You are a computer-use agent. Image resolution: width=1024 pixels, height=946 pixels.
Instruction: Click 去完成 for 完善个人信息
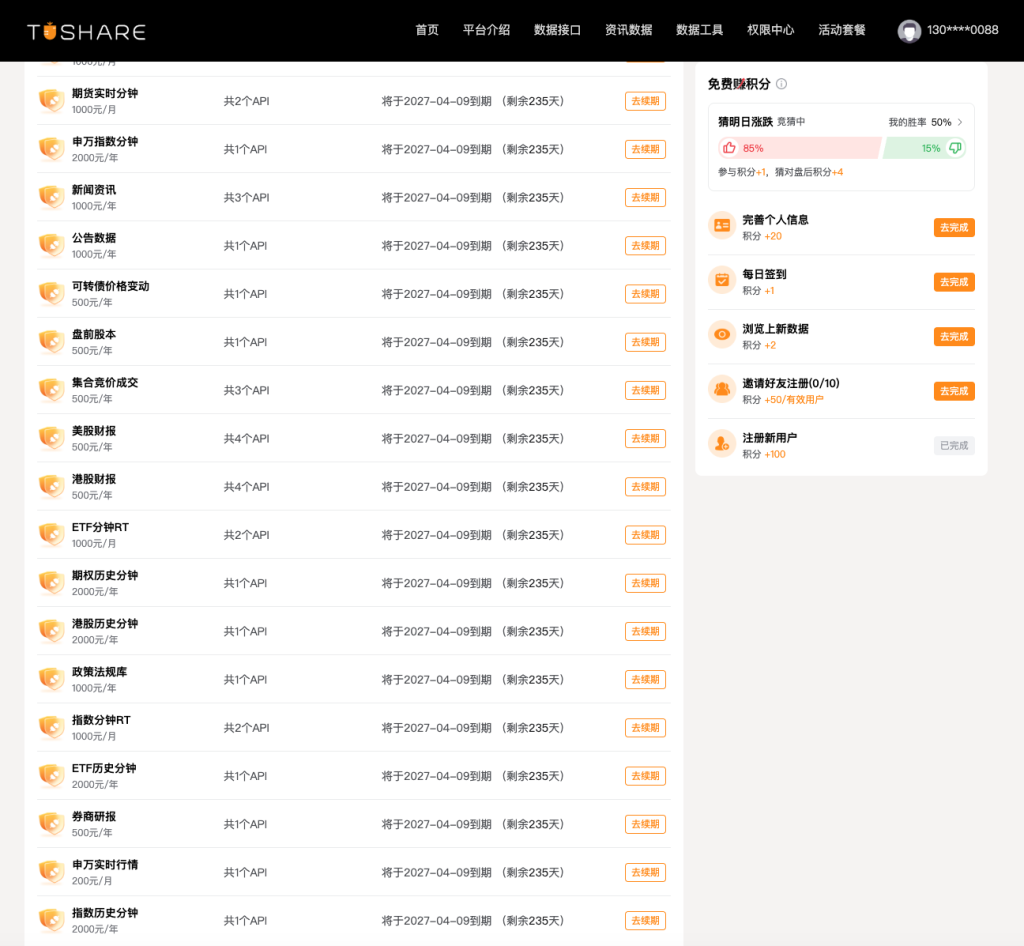[x=954, y=227]
